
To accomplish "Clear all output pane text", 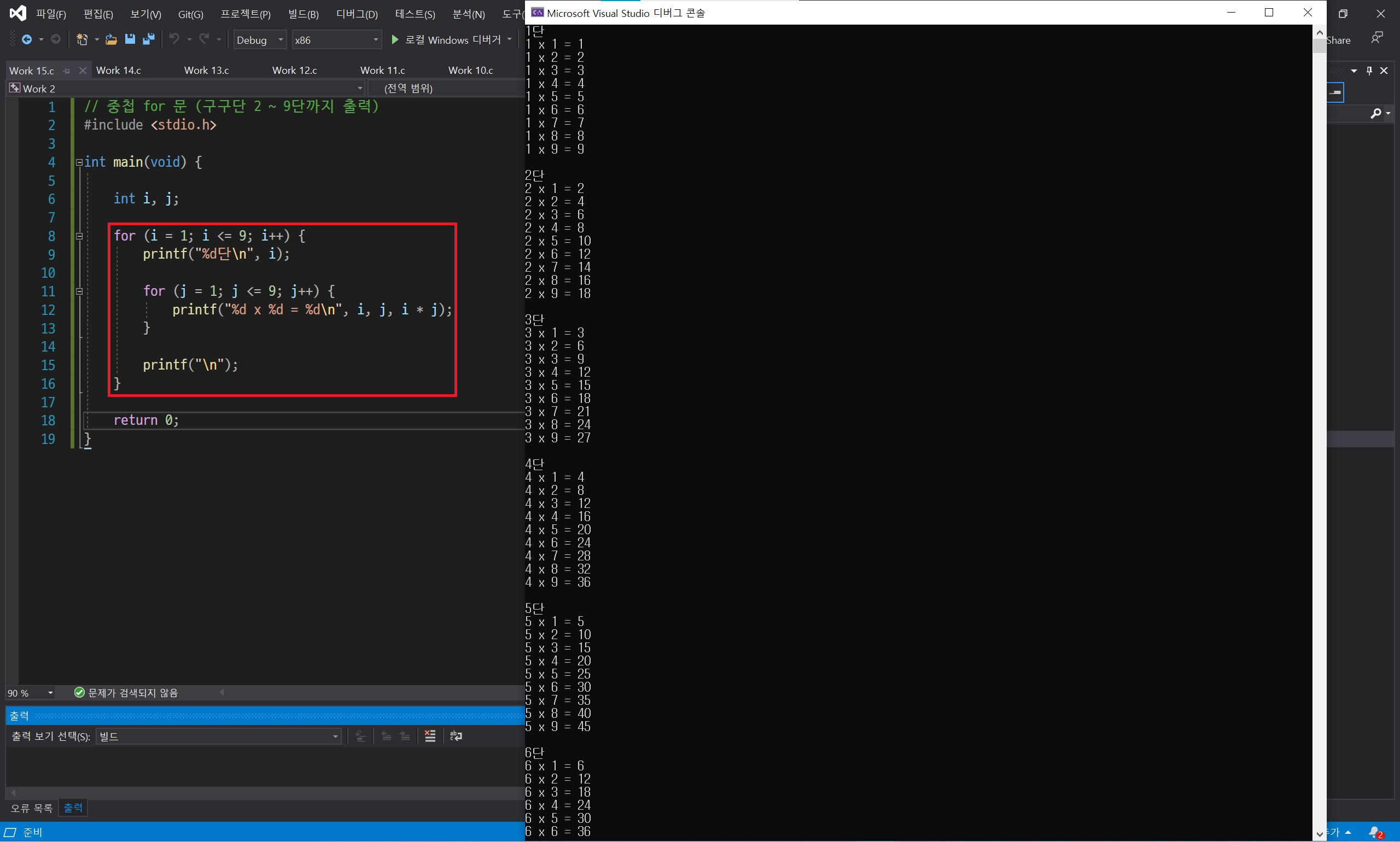I will (x=430, y=736).
